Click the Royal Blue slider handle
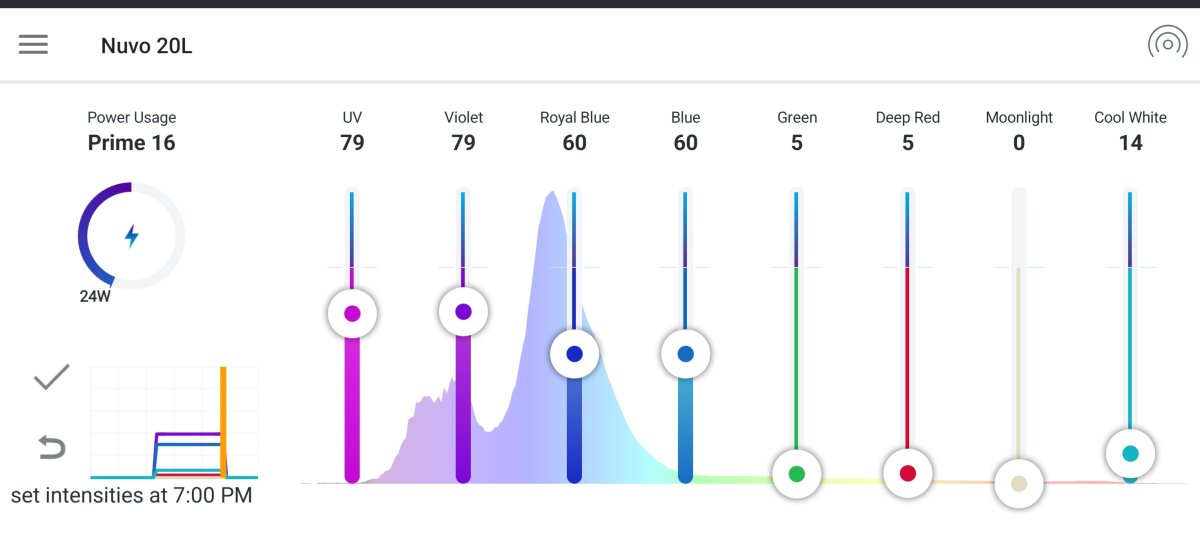This screenshot has height=533, width=1200. click(x=574, y=354)
